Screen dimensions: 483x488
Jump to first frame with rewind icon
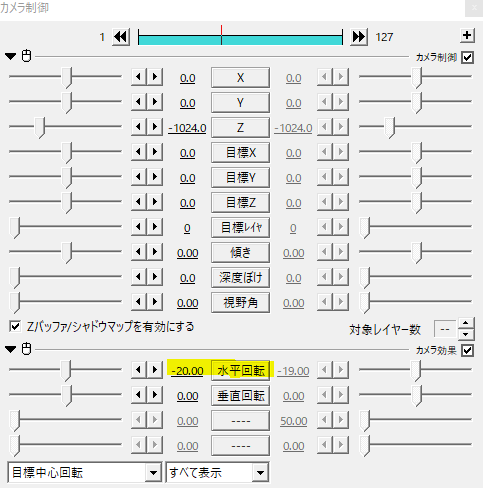click(x=121, y=37)
